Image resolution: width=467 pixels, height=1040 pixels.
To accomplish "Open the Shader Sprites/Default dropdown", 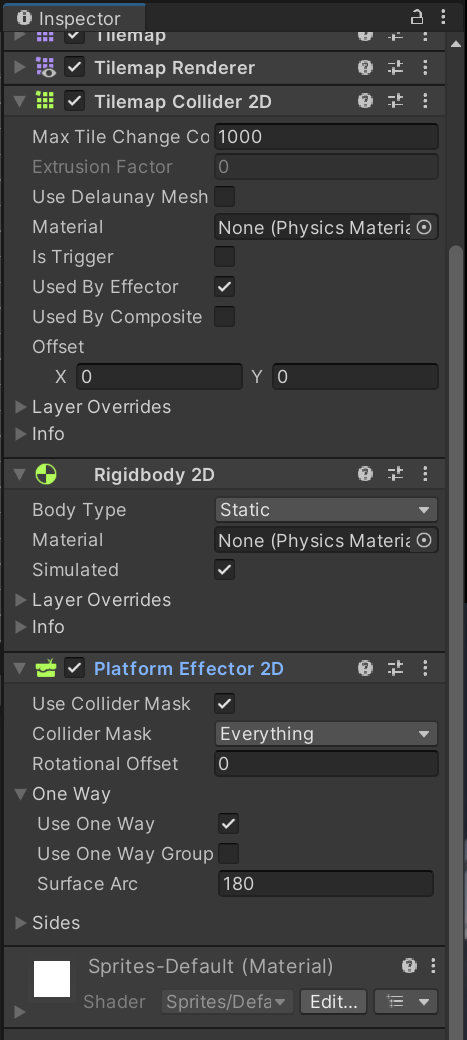I will [227, 1001].
